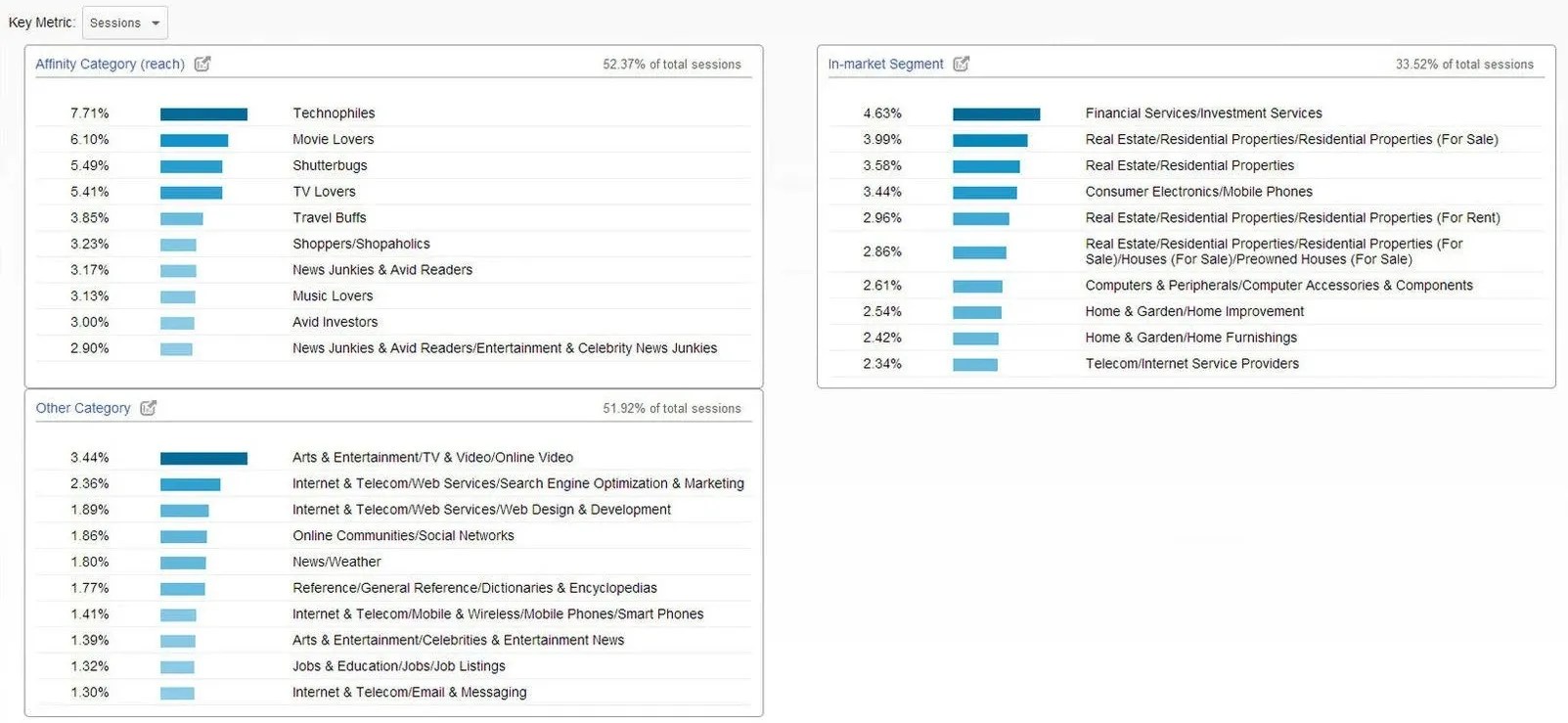Select the News/Weather category
Viewport: 1568px width, 723px height.
click(336, 562)
